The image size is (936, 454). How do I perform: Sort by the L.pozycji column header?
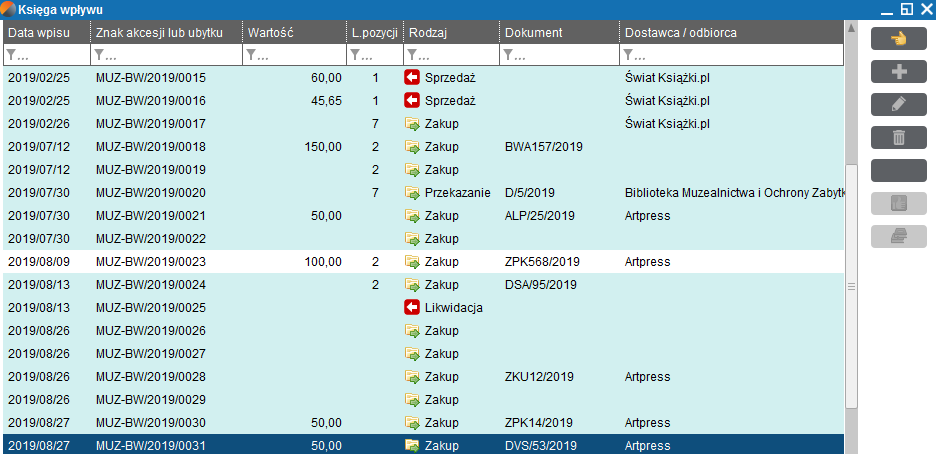coord(375,33)
